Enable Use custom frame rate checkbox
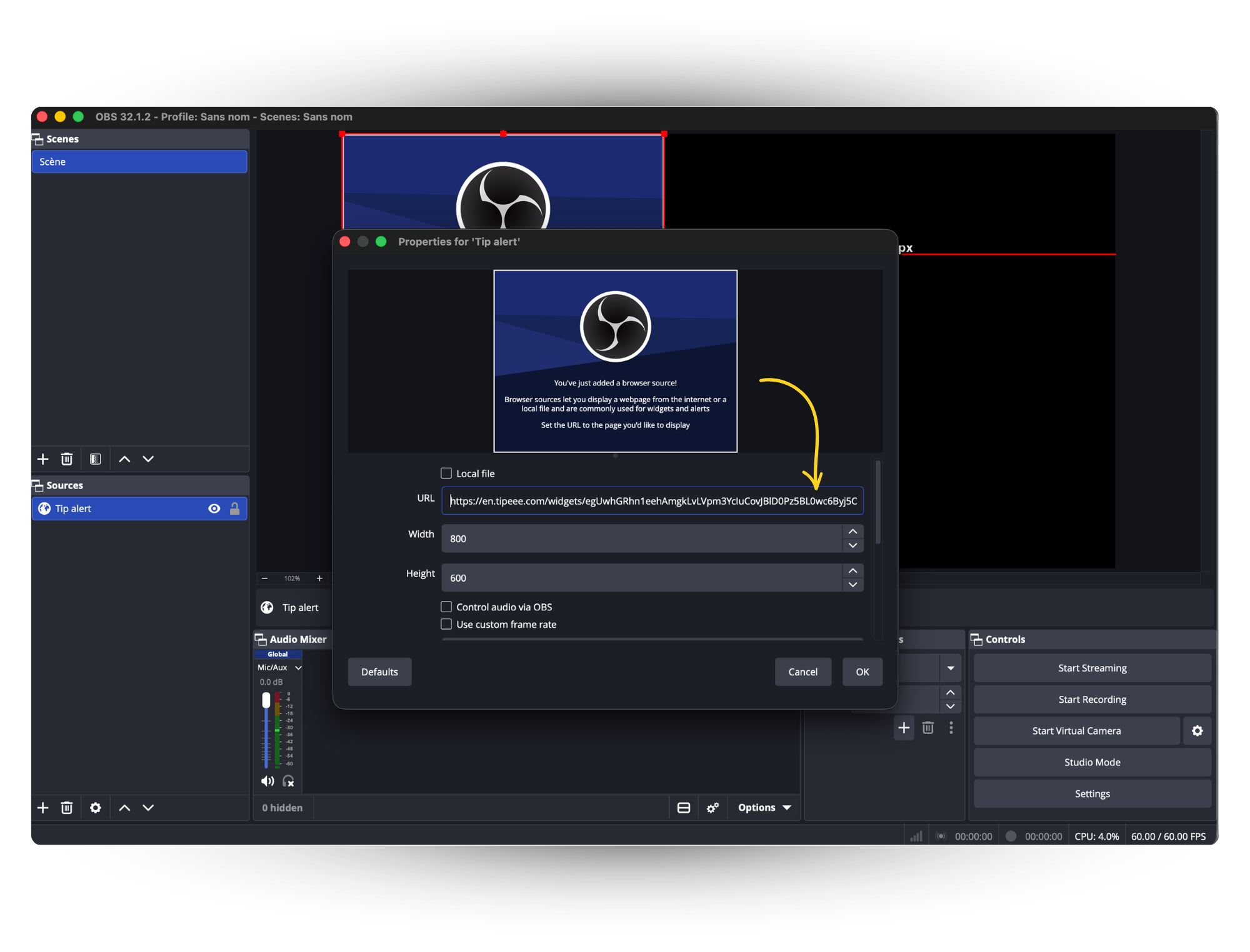 click(x=446, y=624)
